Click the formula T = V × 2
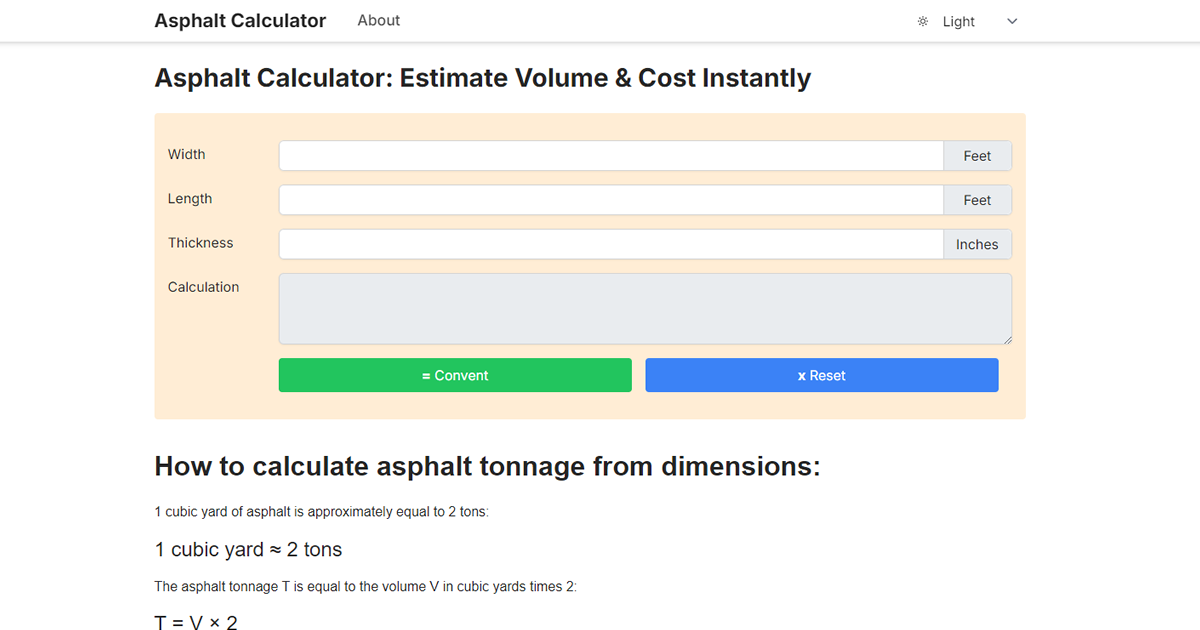Image resolution: width=1200 pixels, height=630 pixels. [196, 622]
